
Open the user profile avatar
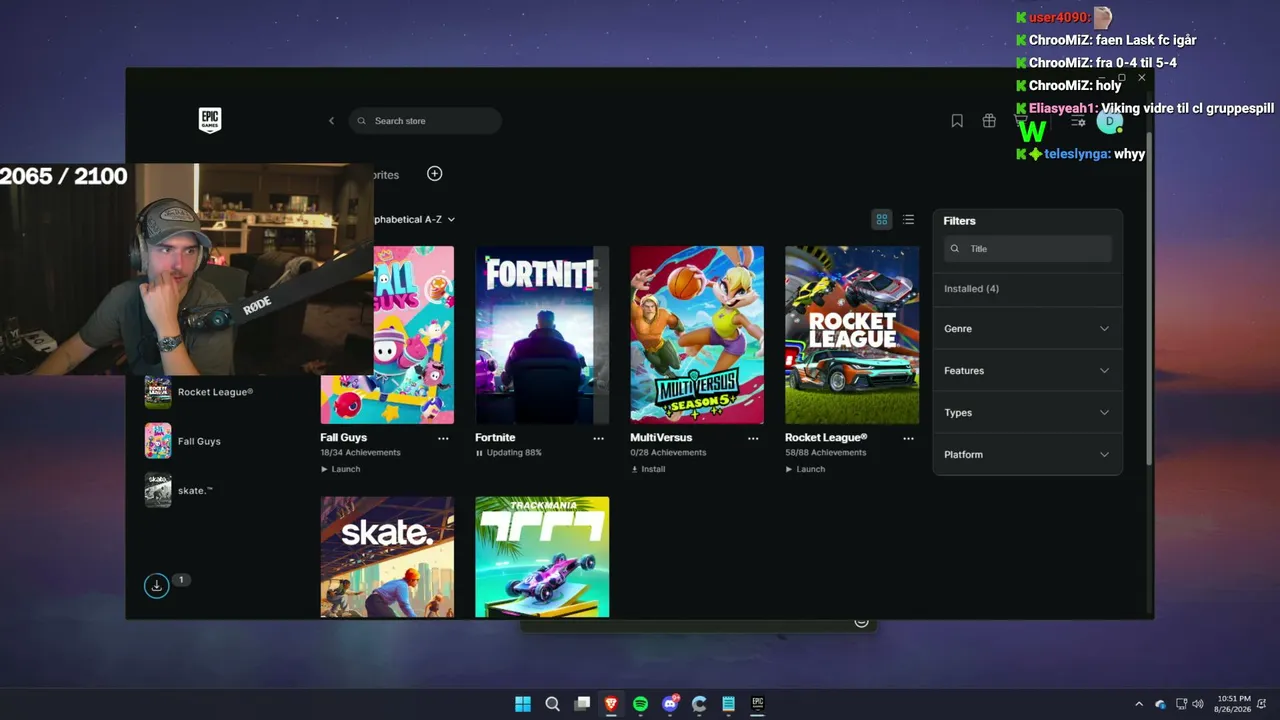pos(1109,122)
